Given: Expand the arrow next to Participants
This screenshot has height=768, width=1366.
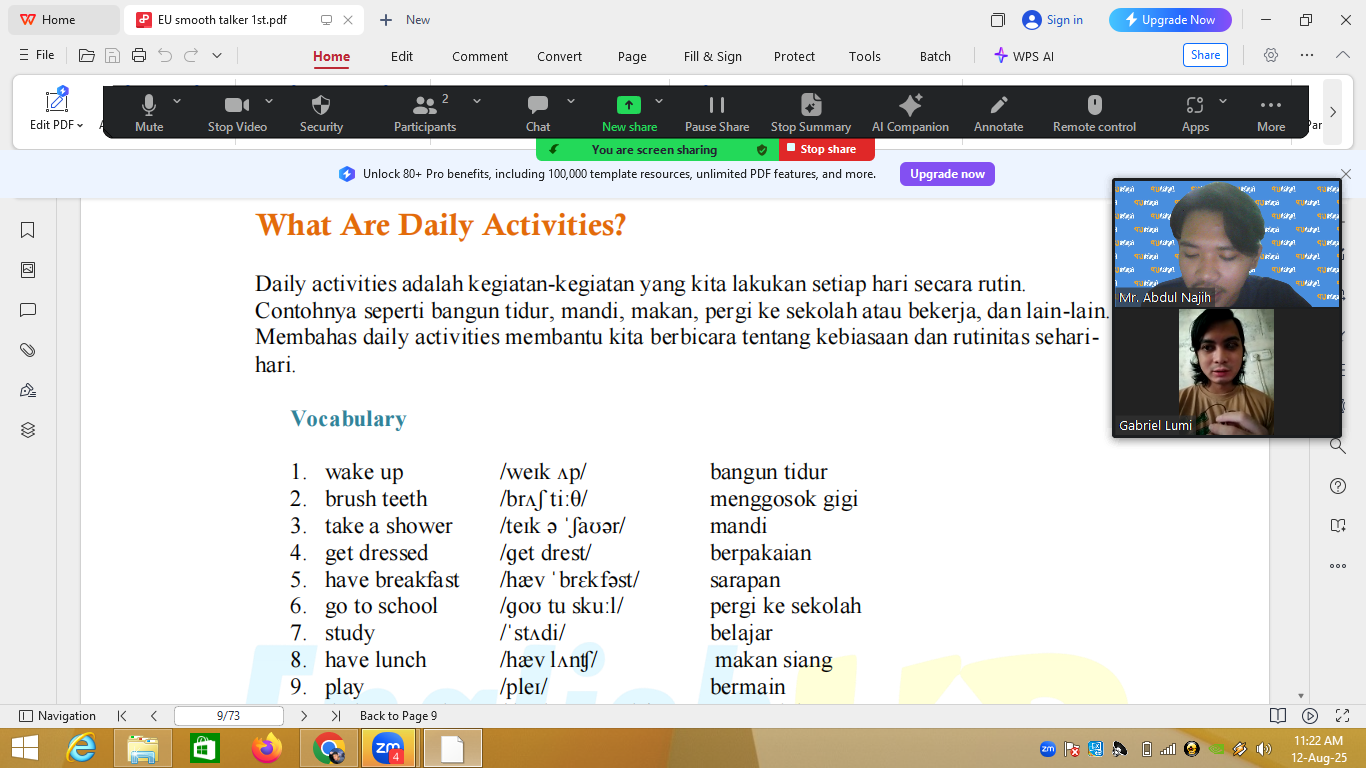Looking at the screenshot, I should click(477, 101).
